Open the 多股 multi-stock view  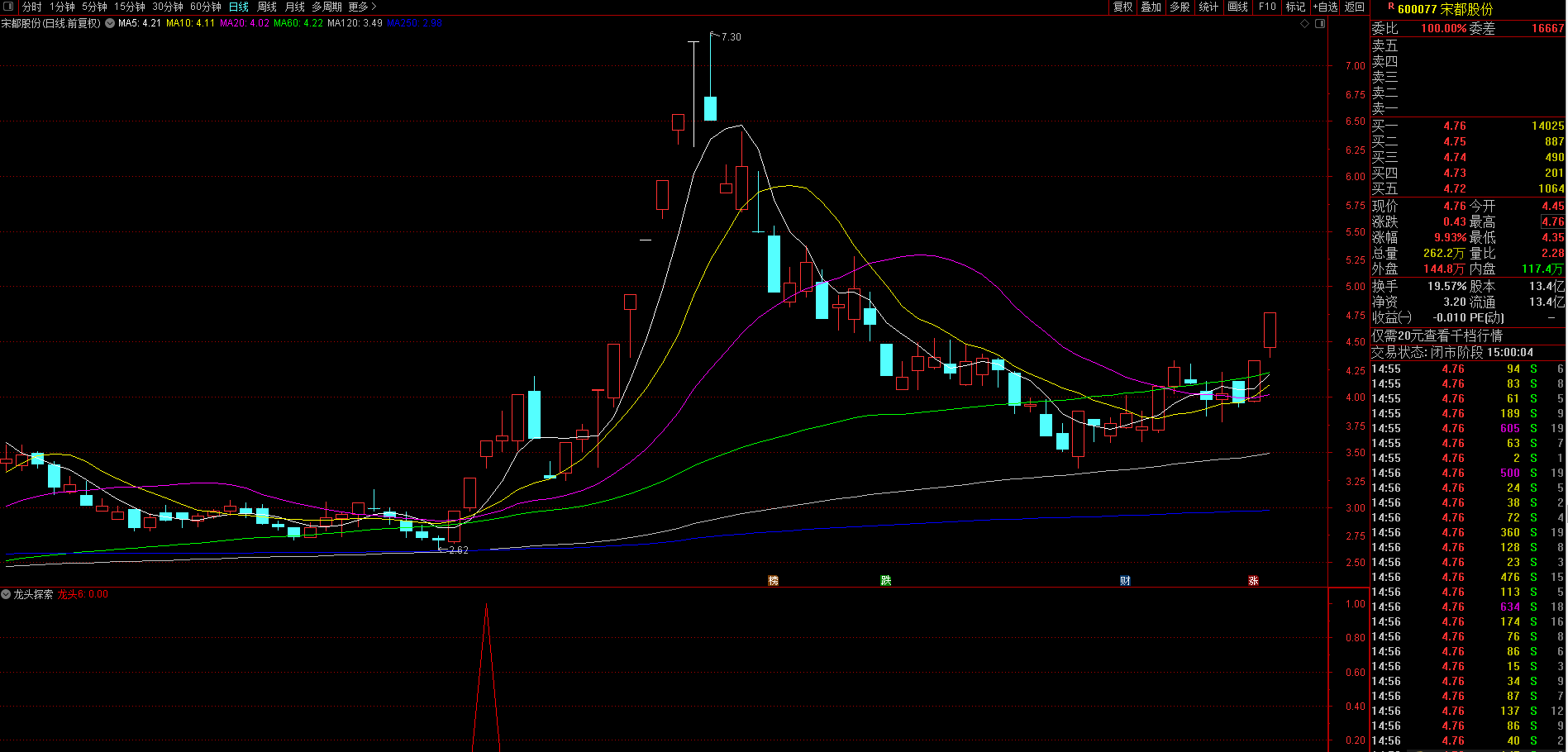1180,7
